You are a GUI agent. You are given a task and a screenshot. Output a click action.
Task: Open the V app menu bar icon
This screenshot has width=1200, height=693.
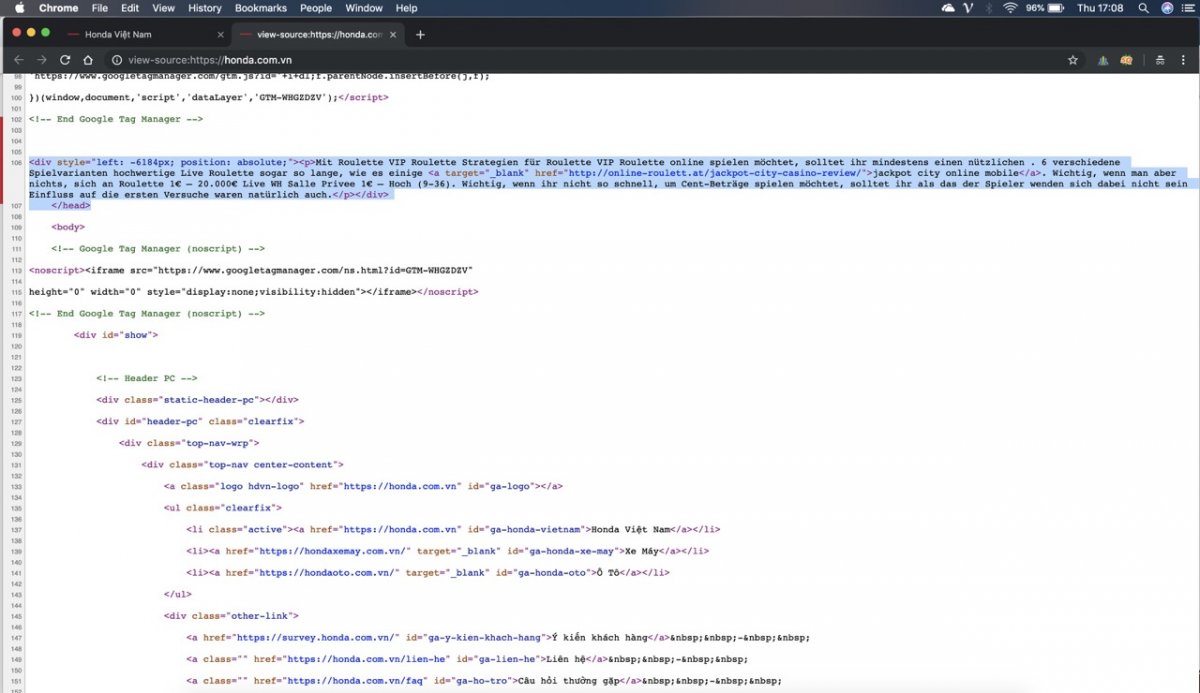tap(968, 8)
